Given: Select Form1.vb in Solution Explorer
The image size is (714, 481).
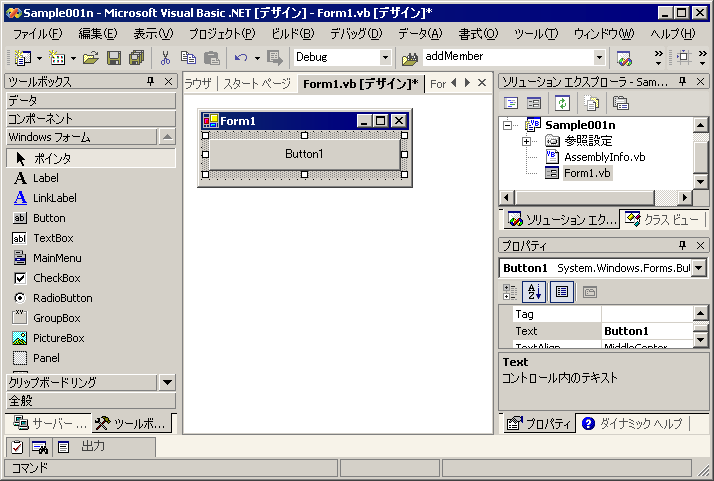Looking at the screenshot, I should pyautogui.click(x=587, y=173).
